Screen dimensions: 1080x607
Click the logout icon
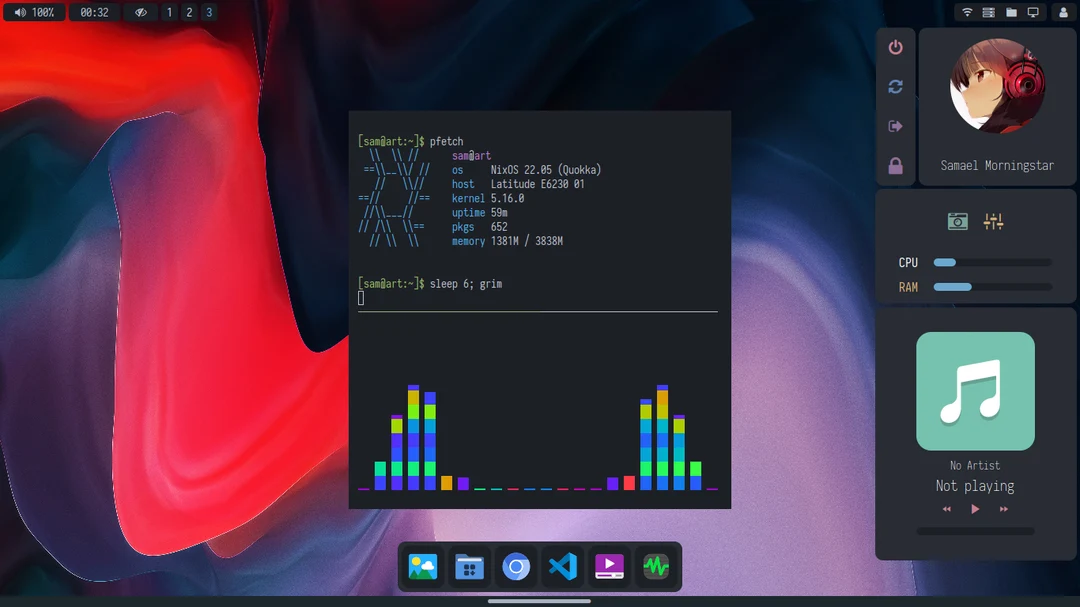[x=895, y=126]
